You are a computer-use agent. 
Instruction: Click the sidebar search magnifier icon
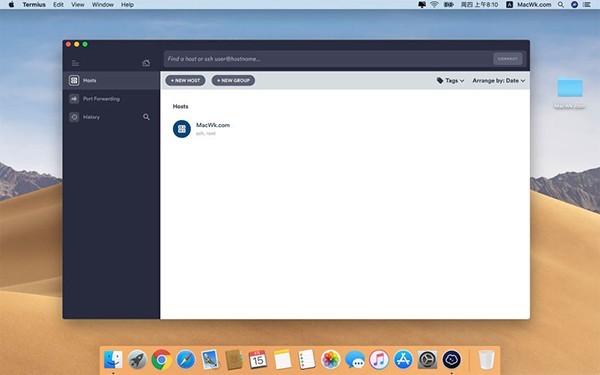point(146,117)
